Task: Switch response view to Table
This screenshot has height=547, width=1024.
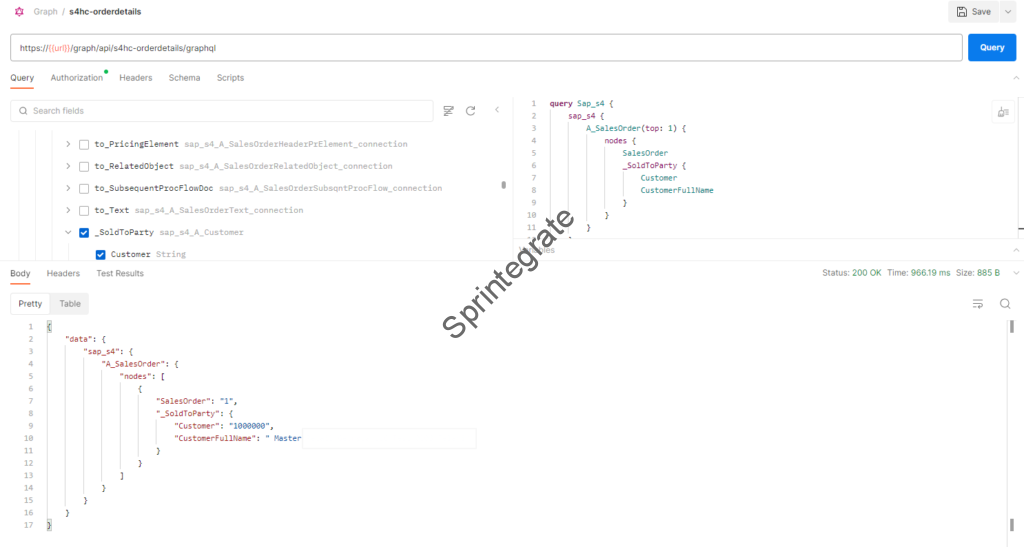Action: click(70, 303)
